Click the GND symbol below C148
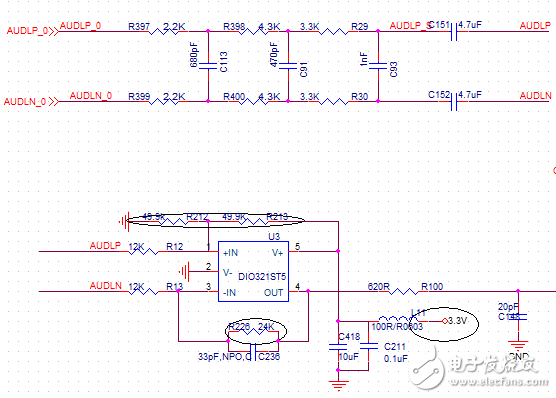The width and height of the screenshot is (556, 398). pyautogui.click(x=518, y=346)
